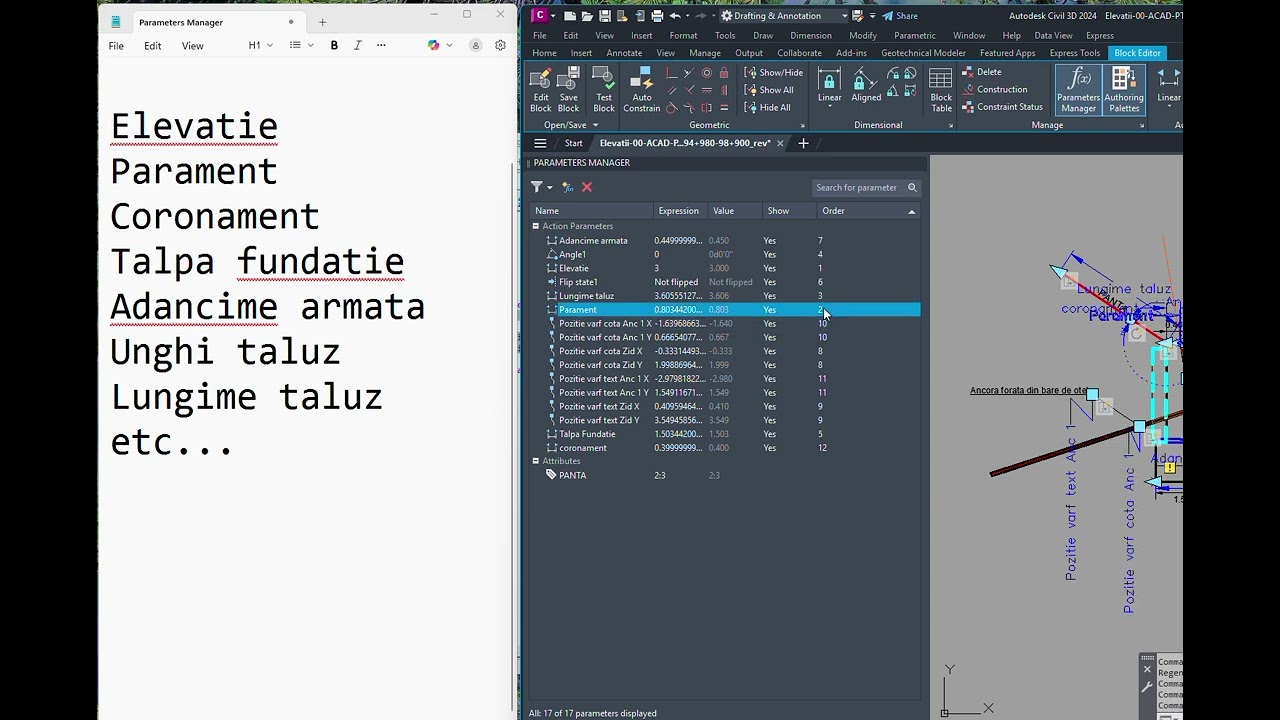Toggle Show value for coronament row
Viewport: 1280px width, 720px height.
(770, 448)
